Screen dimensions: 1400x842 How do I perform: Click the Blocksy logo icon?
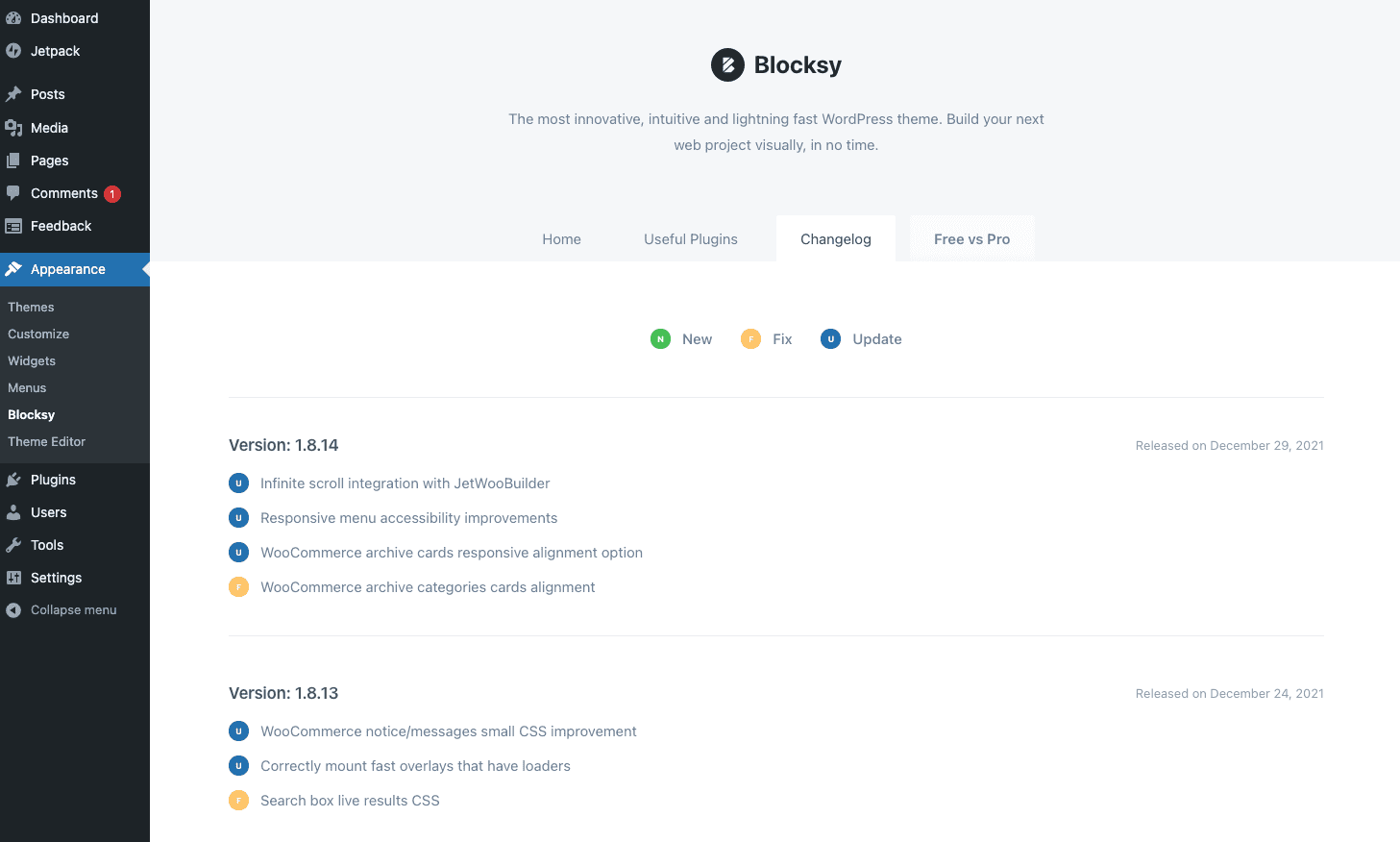coord(727,65)
